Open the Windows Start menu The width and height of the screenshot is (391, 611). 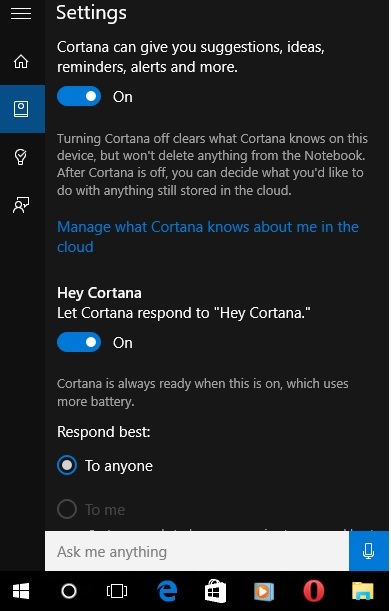[x=21, y=591]
